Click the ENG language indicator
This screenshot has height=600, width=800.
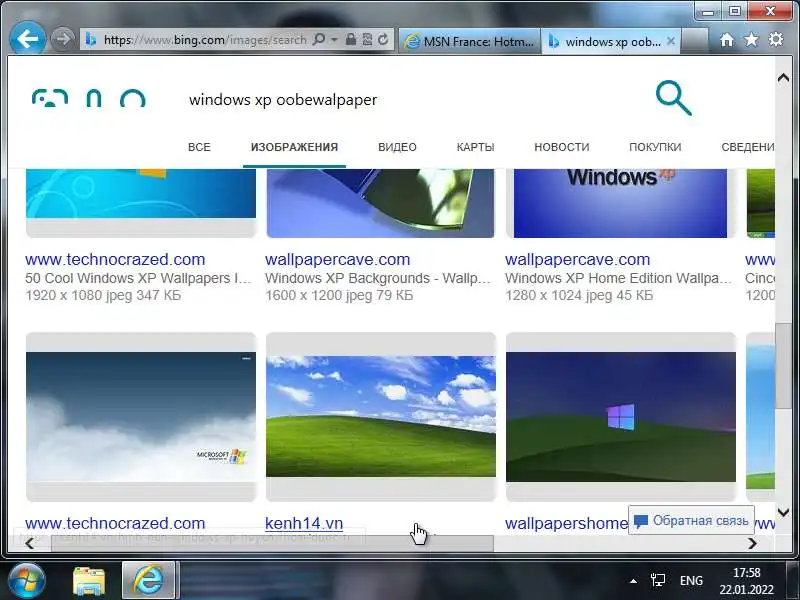click(x=691, y=581)
